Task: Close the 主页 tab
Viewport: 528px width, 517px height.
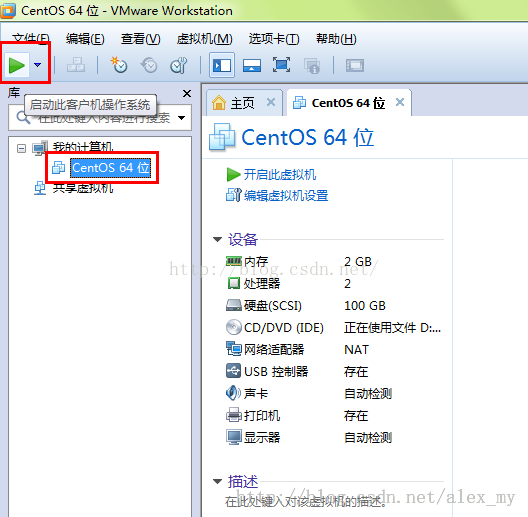Action: click(271, 102)
